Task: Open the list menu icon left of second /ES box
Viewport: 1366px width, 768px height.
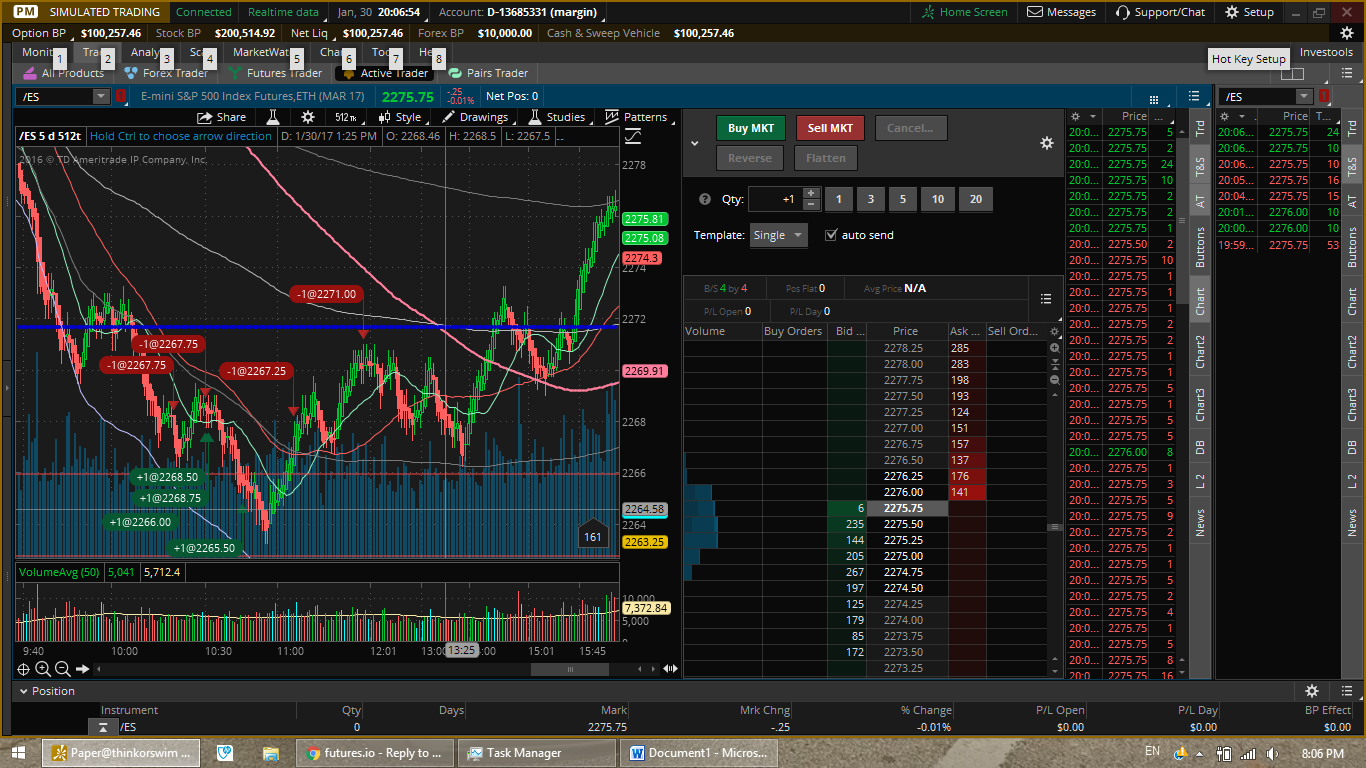Action: point(1194,96)
